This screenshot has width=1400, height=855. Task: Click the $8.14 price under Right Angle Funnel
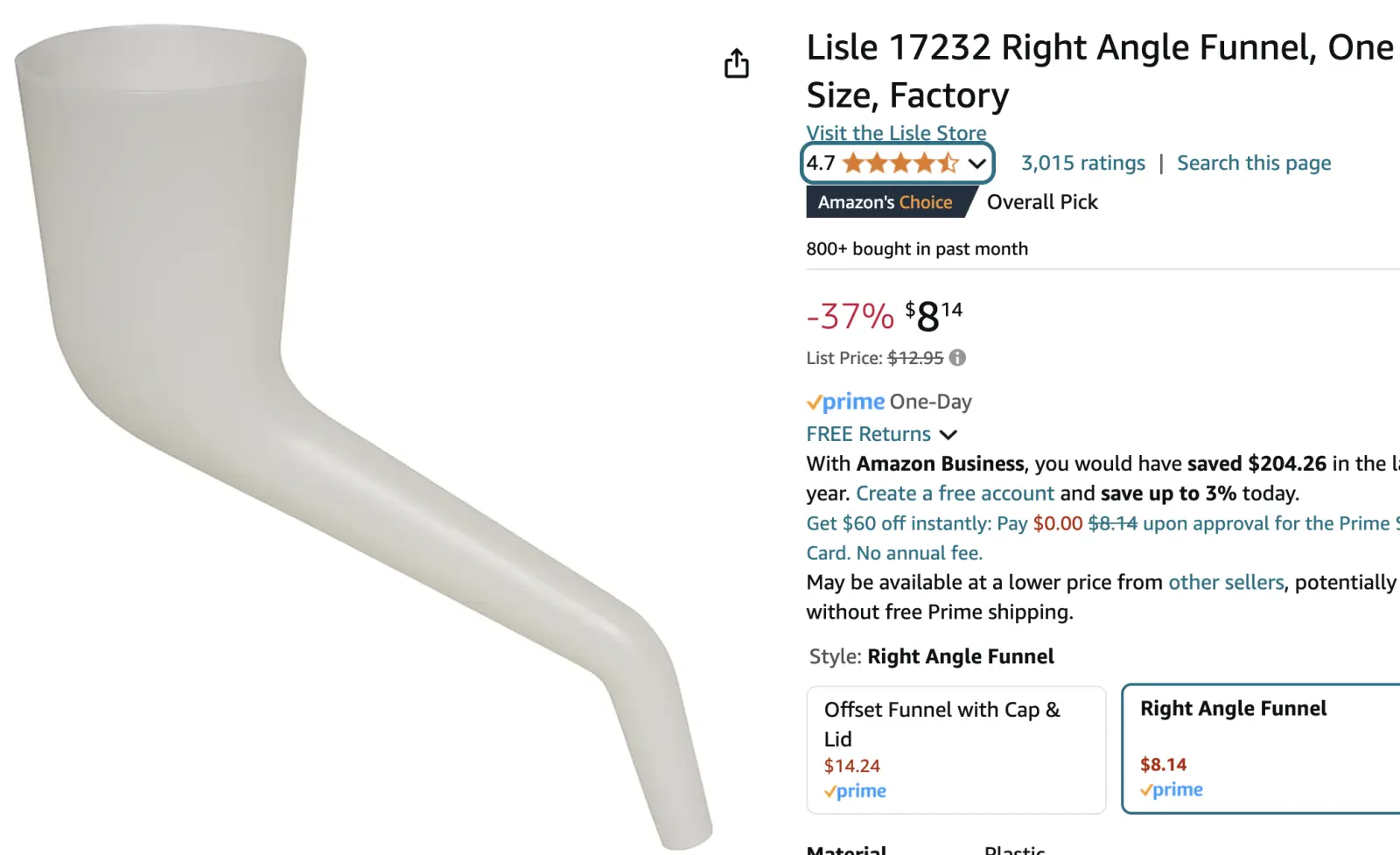point(1163,764)
